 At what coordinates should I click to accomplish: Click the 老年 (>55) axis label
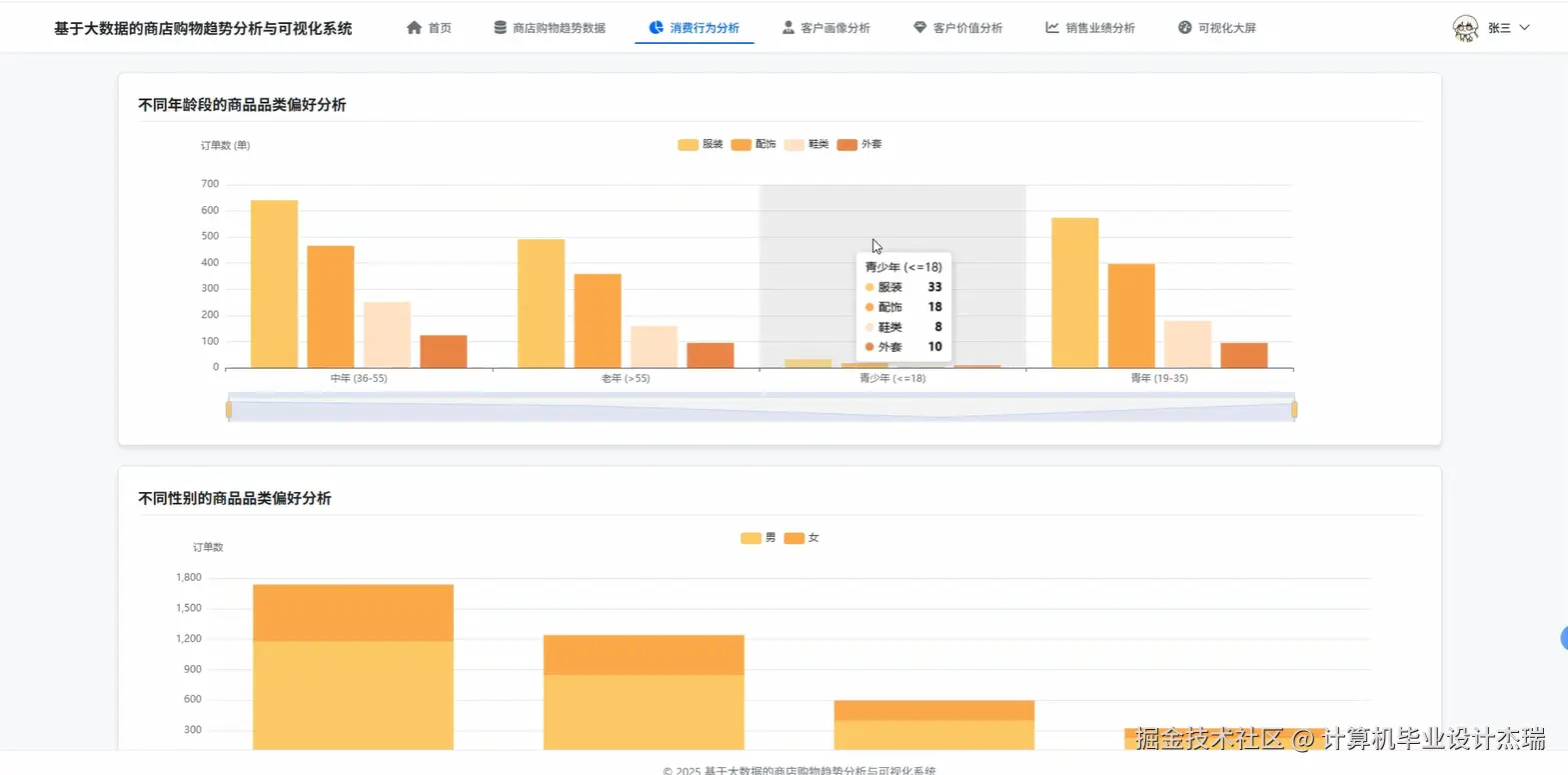(626, 379)
